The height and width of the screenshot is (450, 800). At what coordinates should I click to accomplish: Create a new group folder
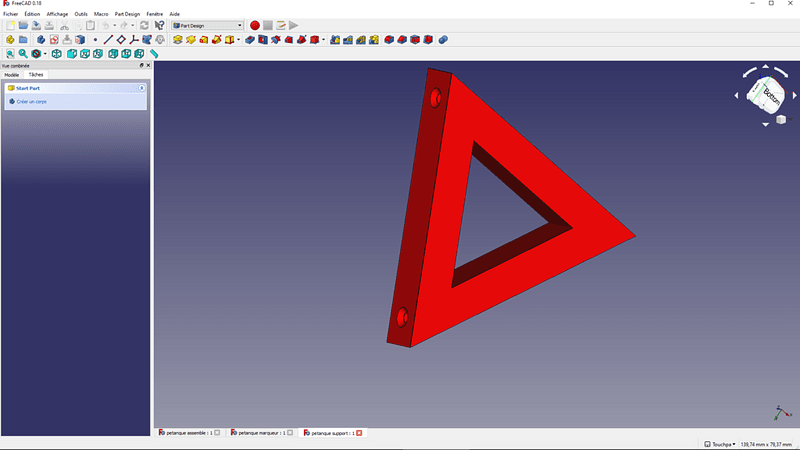click(x=23, y=40)
